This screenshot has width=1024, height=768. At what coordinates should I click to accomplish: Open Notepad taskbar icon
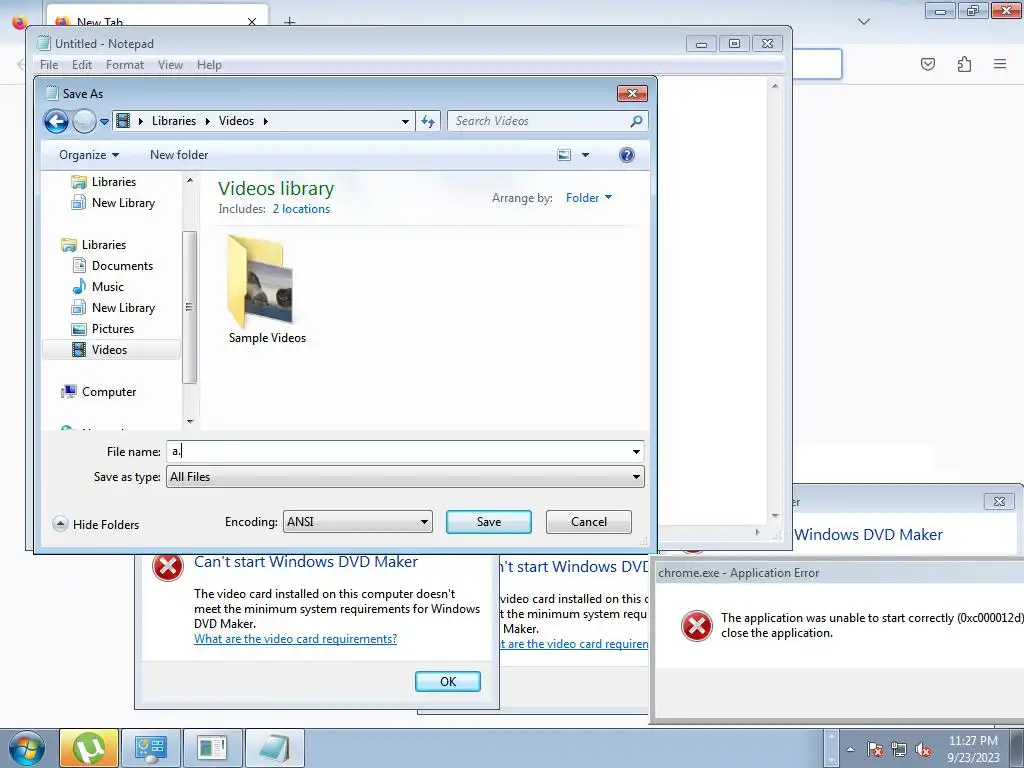[x=274, y=748]
